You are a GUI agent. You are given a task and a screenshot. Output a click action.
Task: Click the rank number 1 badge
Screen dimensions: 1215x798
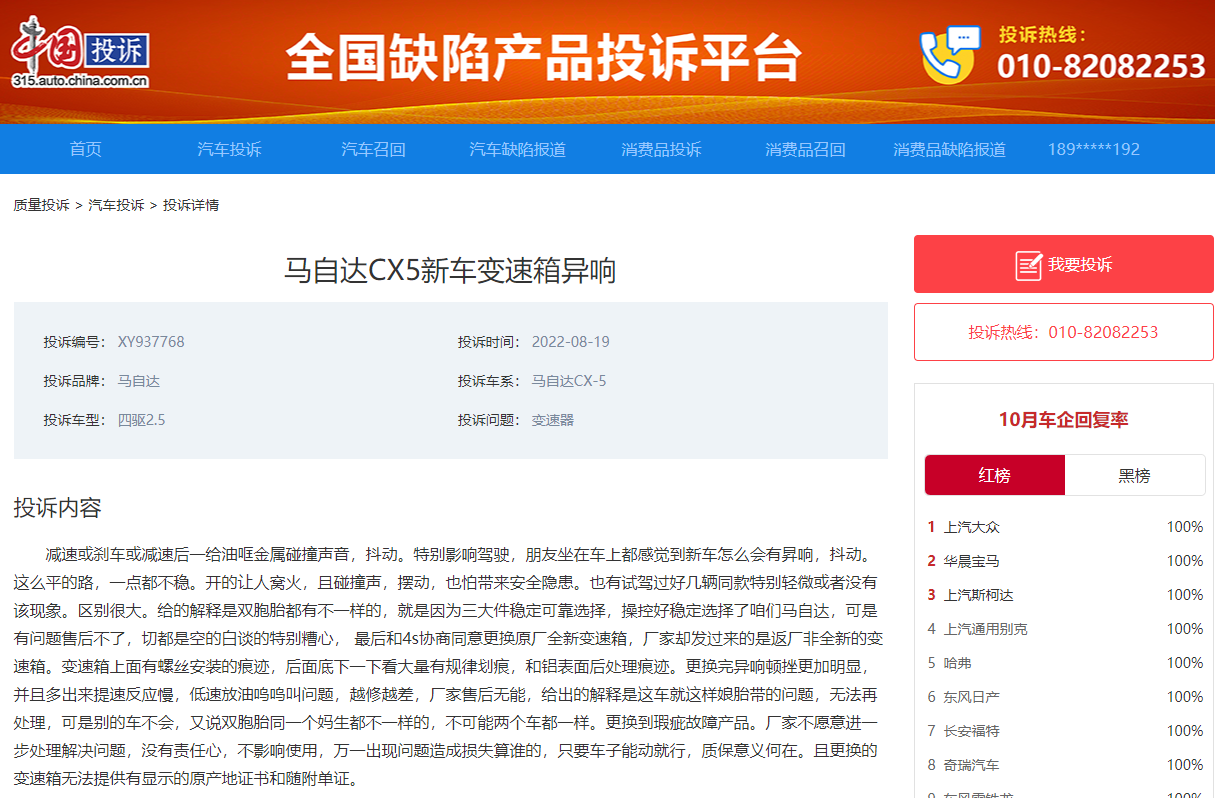pos(931,527)
